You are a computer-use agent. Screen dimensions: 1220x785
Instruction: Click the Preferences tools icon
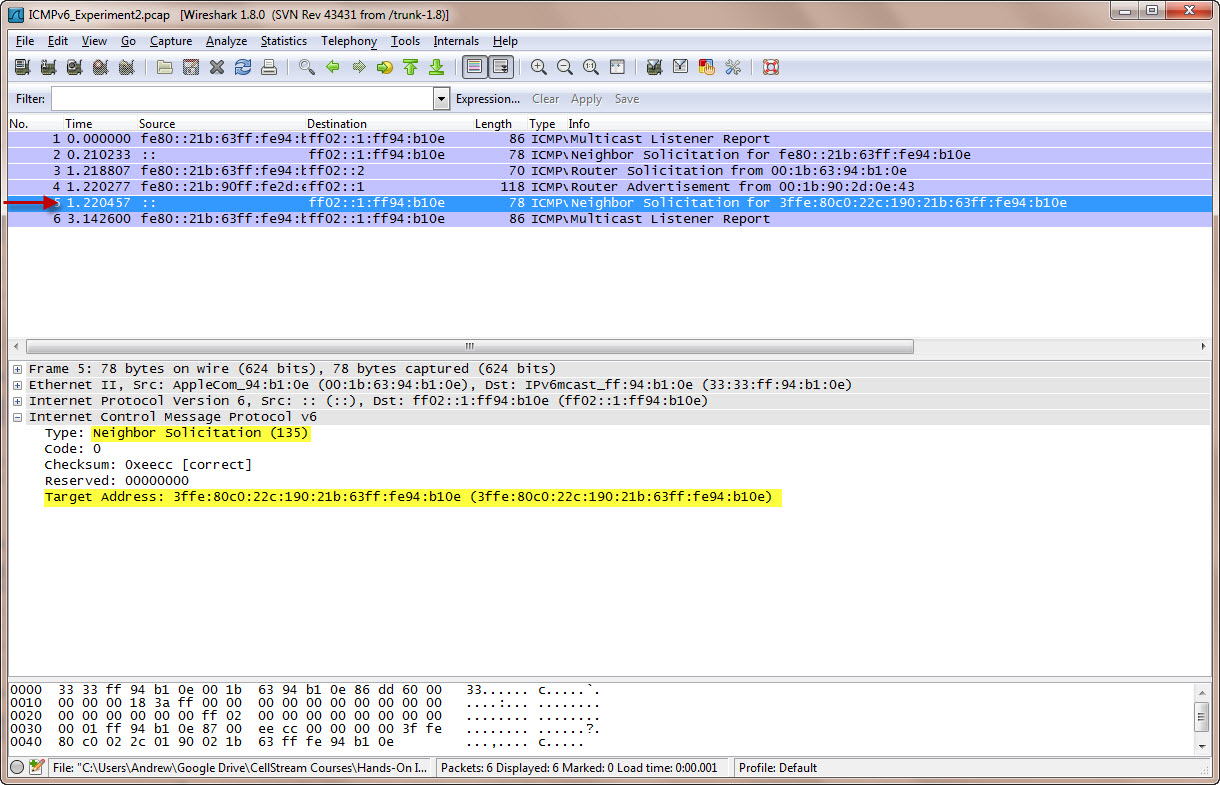click(733, 68)
